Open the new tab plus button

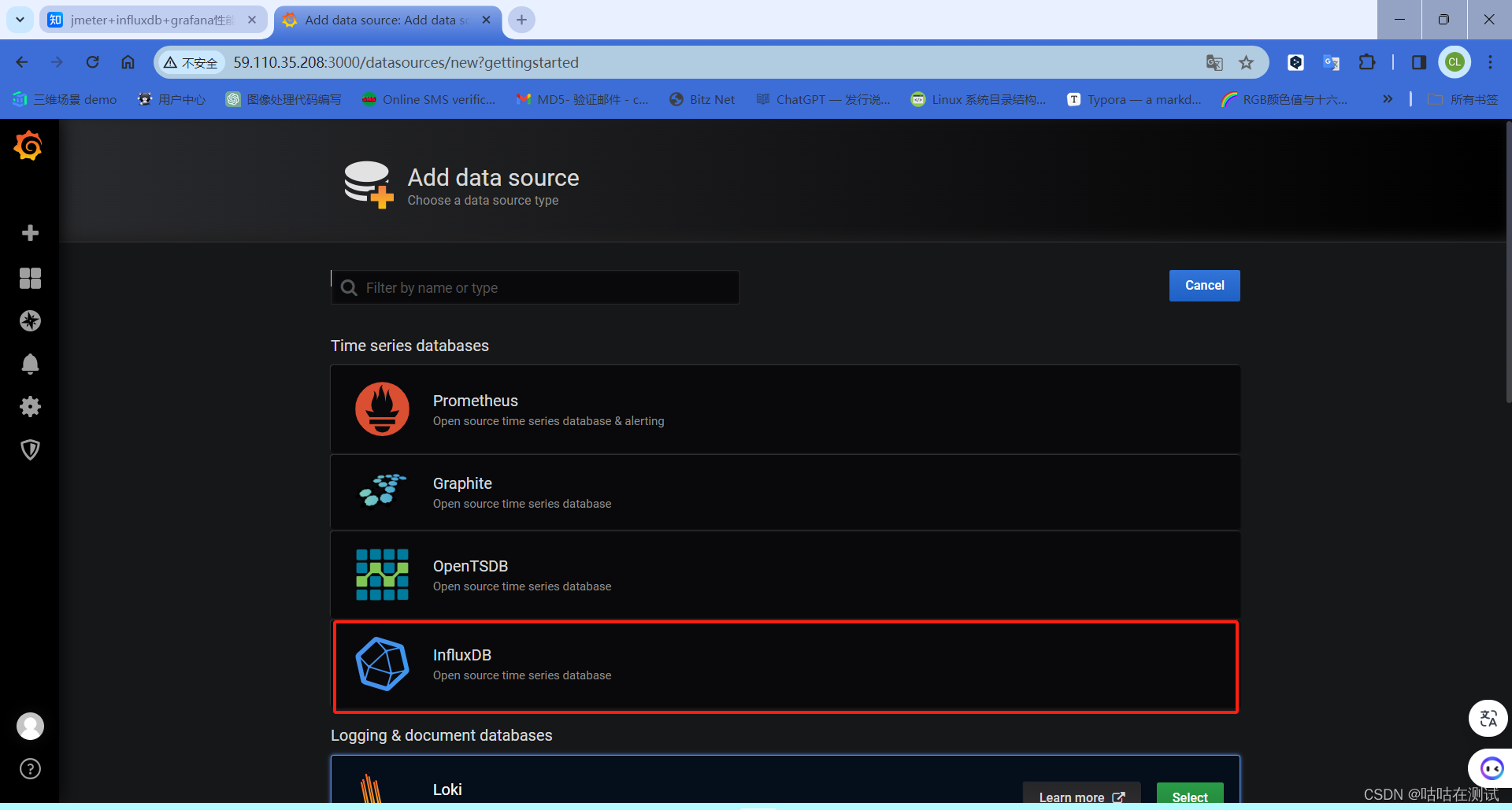(521, 20)
